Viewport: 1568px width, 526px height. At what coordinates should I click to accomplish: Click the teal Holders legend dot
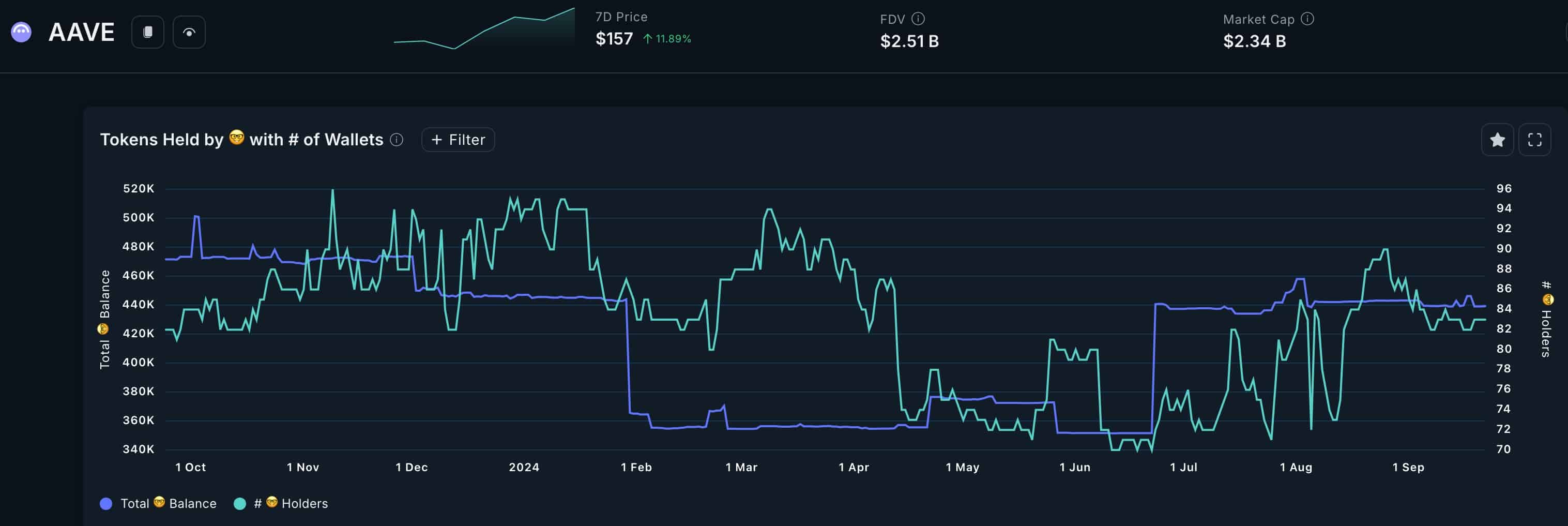[x=240, y=503]
